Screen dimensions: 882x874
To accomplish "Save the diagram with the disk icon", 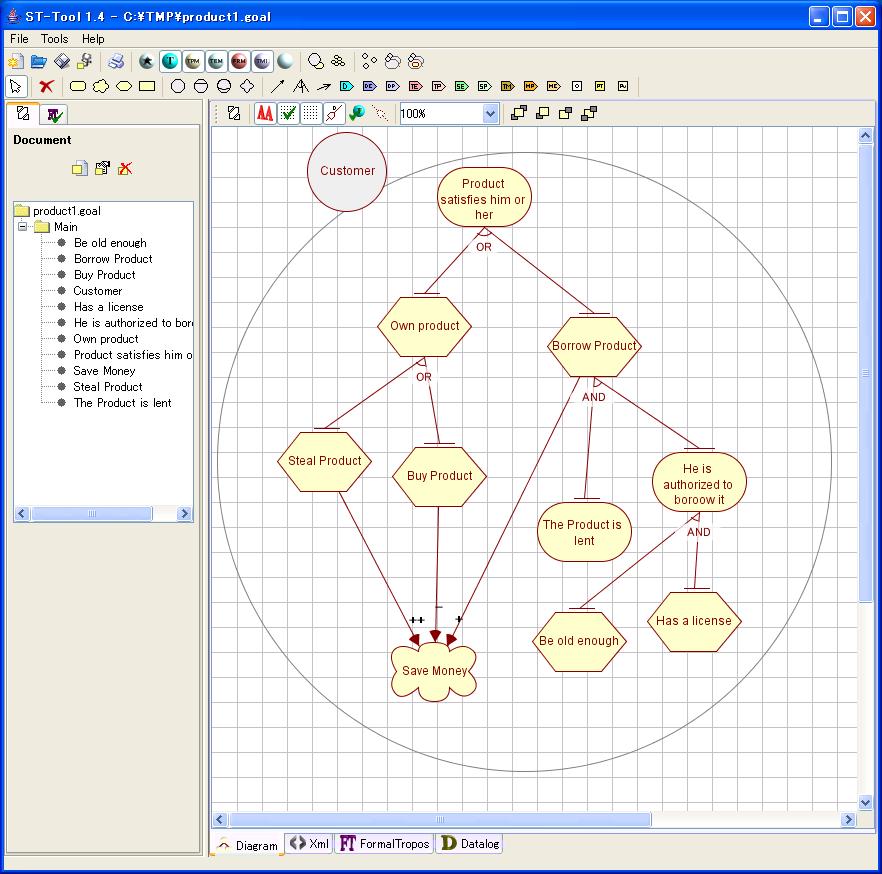I will pyautogui.click(x=62, y=61).
